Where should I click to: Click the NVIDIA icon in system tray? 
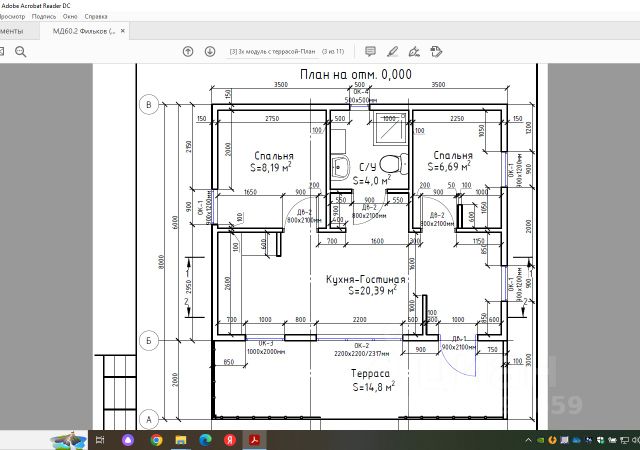540,440
